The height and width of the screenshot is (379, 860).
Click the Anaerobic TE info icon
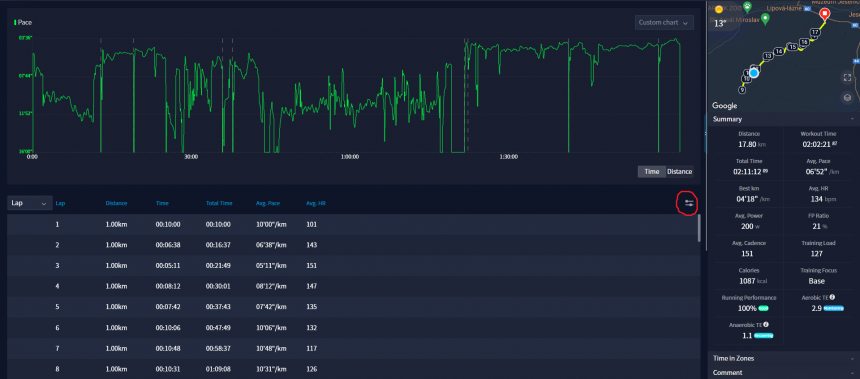point(766,325)
